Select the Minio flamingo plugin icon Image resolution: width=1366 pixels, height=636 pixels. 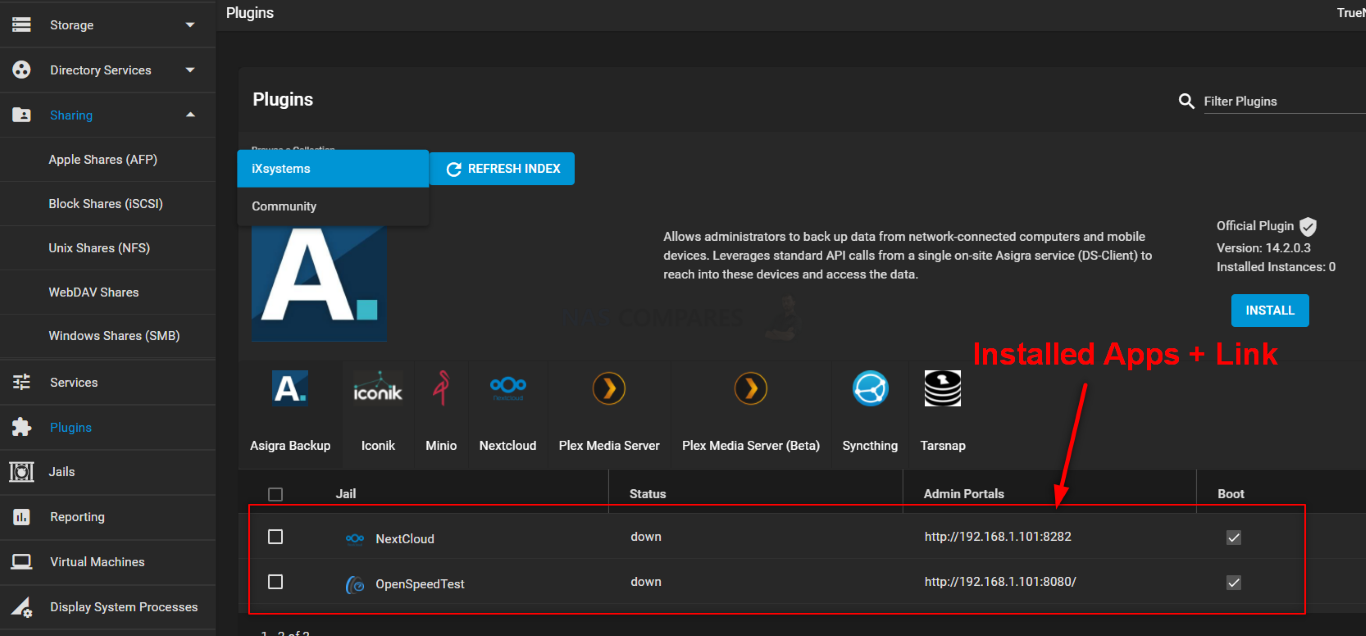coord(441,388)
